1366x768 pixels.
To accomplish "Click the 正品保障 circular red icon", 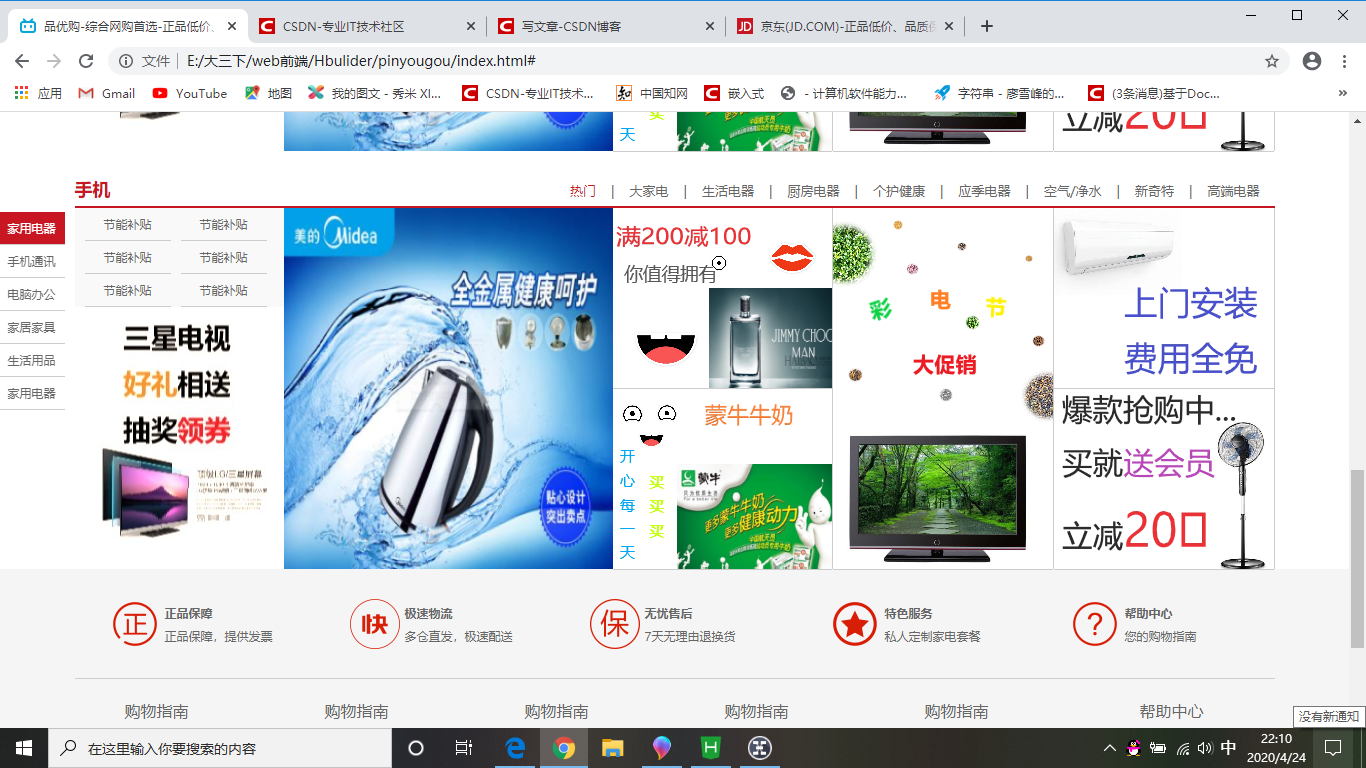I will click(135, 623).
